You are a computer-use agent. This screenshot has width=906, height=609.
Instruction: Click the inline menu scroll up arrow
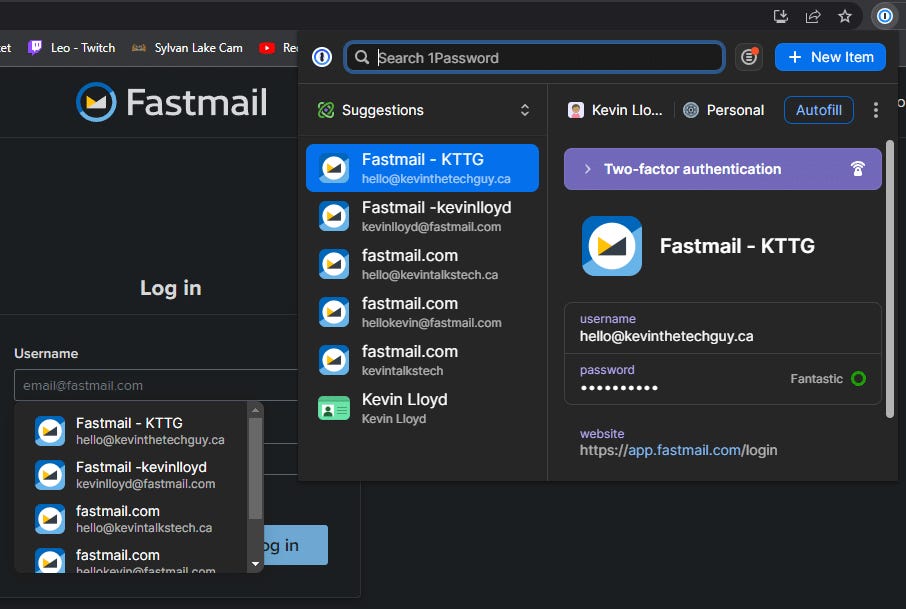point(255,410)
